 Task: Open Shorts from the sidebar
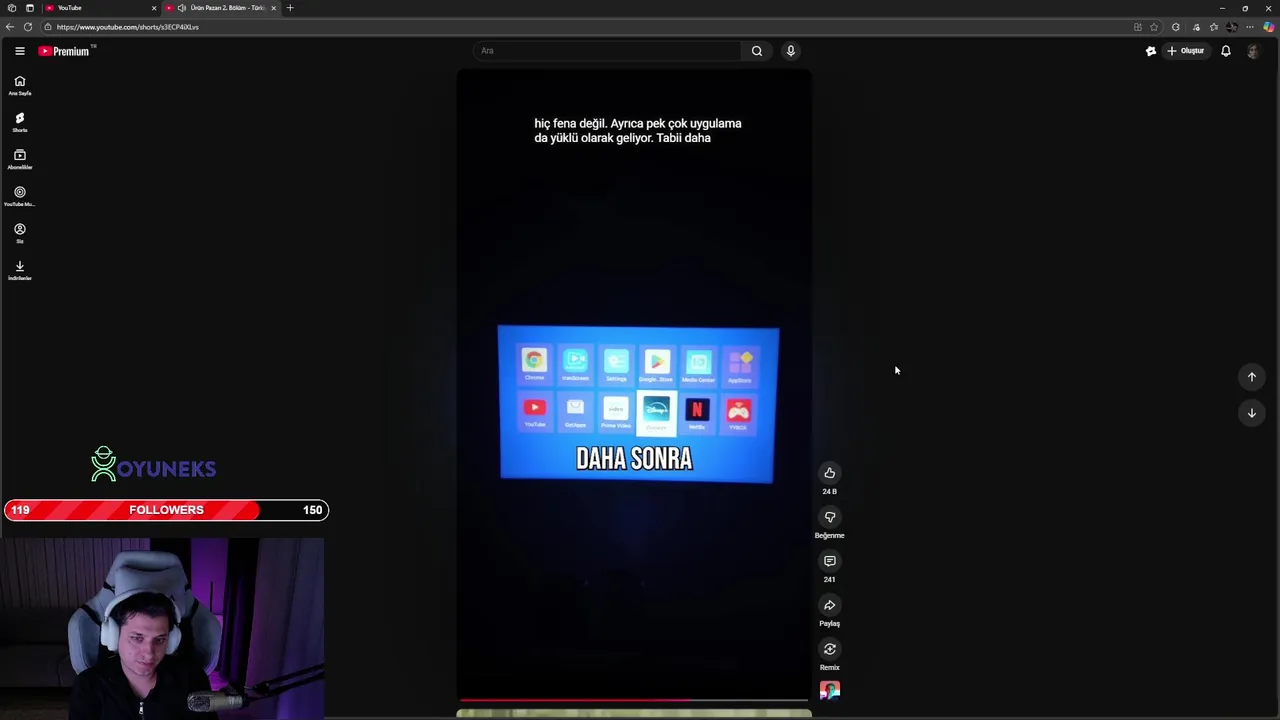coord(19,123)
